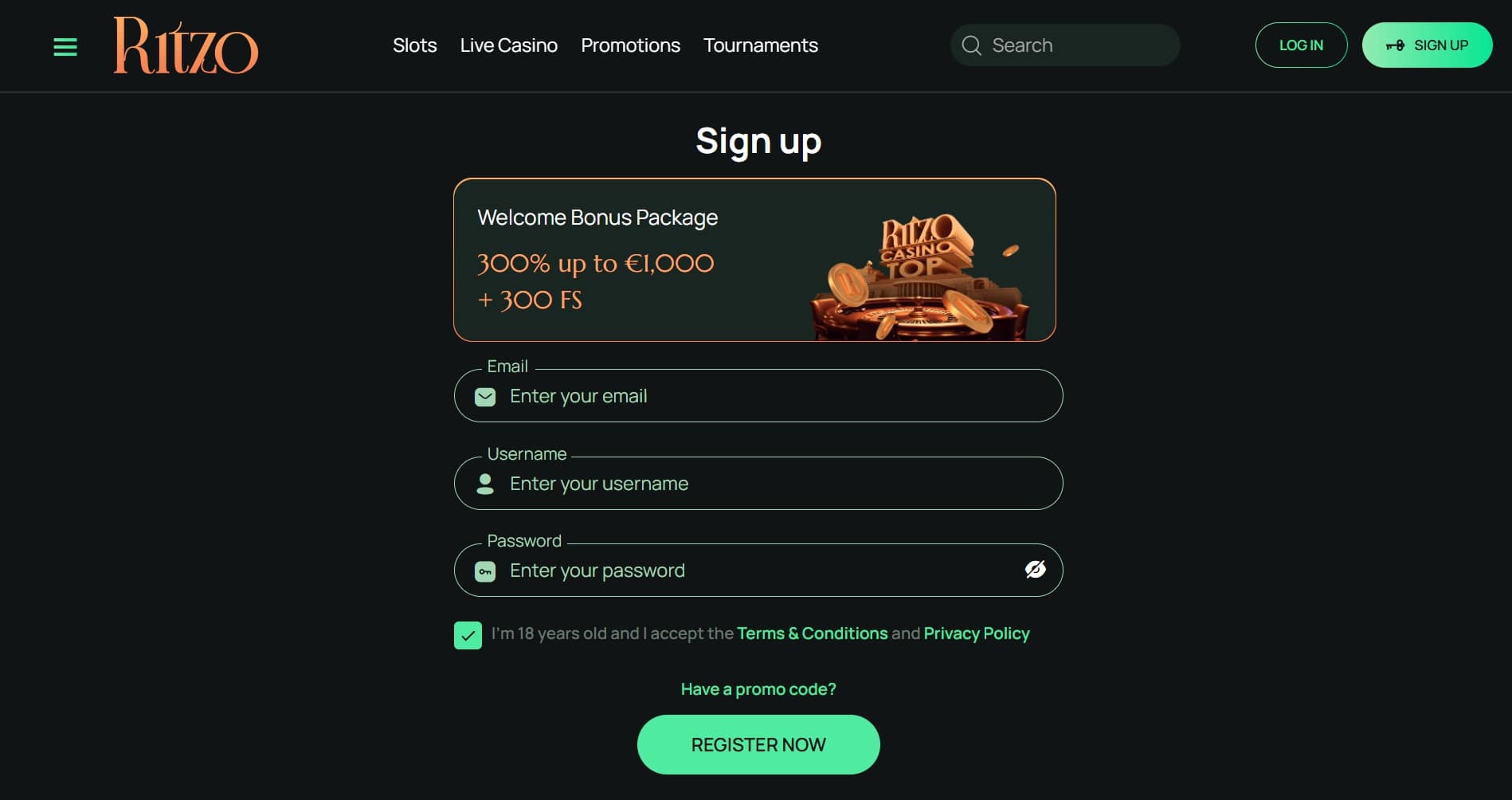Viewport: 1512px width, 800px height.
Task: Toggle password visibility eye icon
Action: click(1035, 570)
